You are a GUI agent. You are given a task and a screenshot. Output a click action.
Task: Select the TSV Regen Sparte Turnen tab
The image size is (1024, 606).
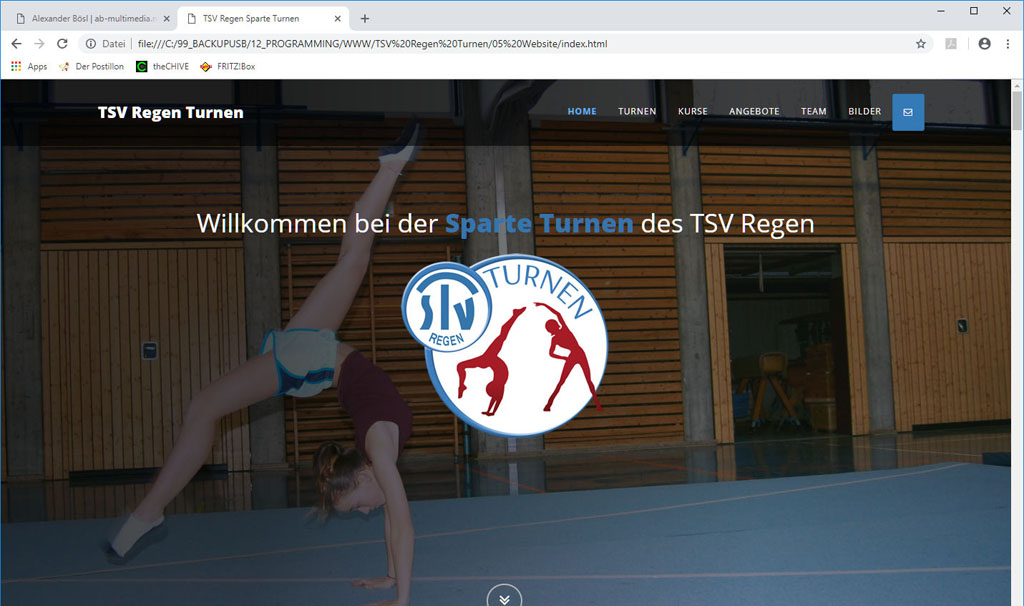[261, 18]
